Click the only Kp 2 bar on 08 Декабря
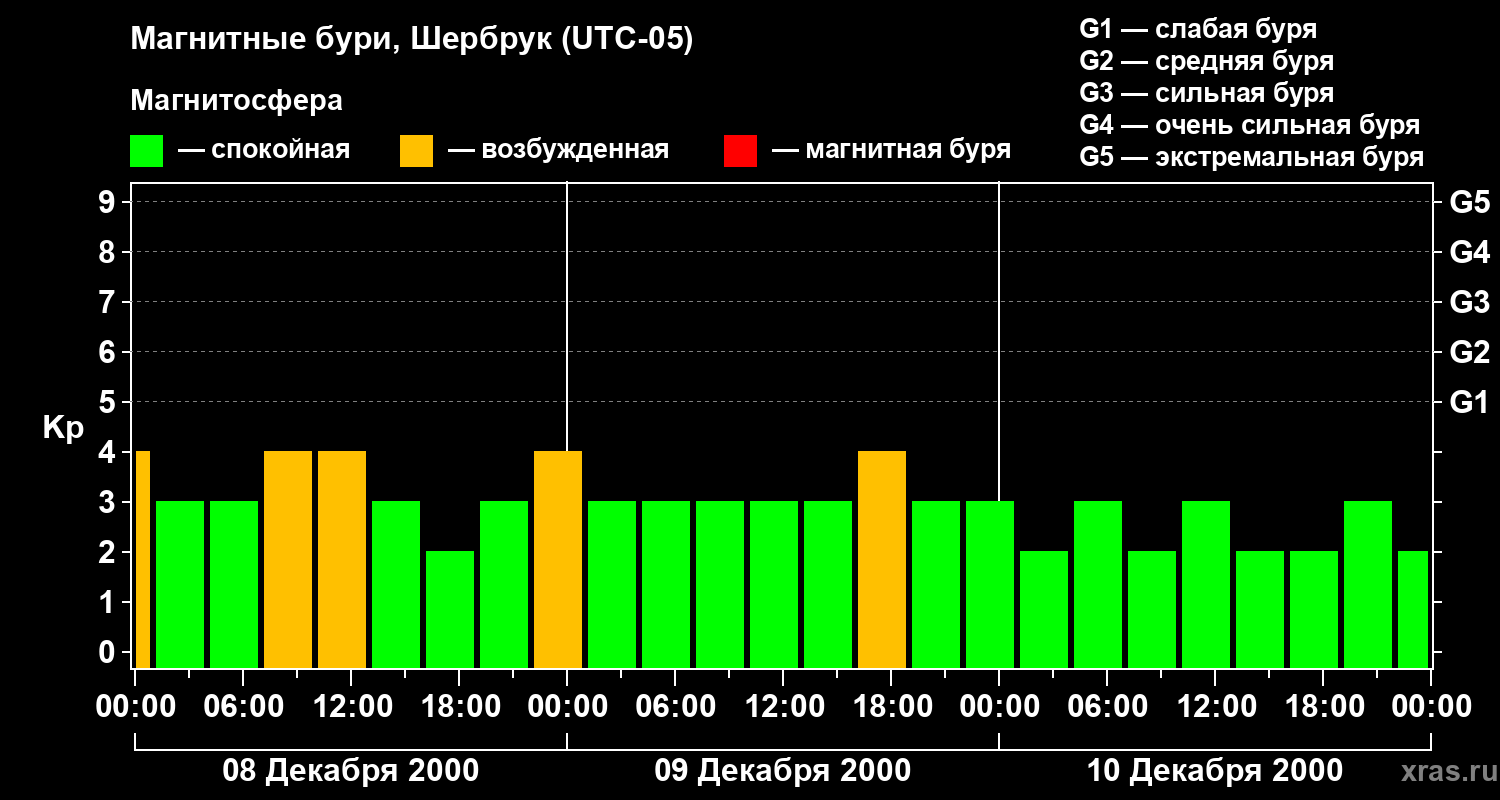 pos(450,609)
